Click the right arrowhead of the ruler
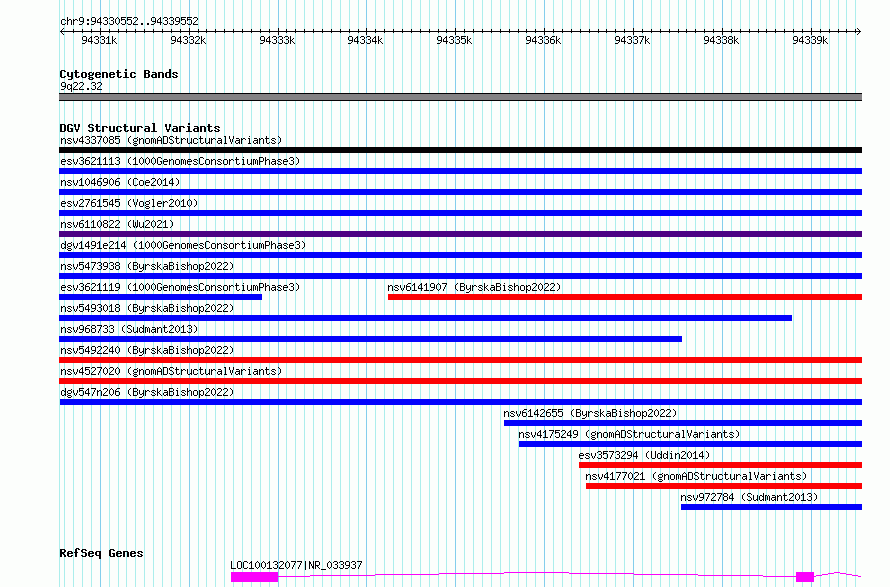Viewport: 890px width, 587px height. point(858,31)
